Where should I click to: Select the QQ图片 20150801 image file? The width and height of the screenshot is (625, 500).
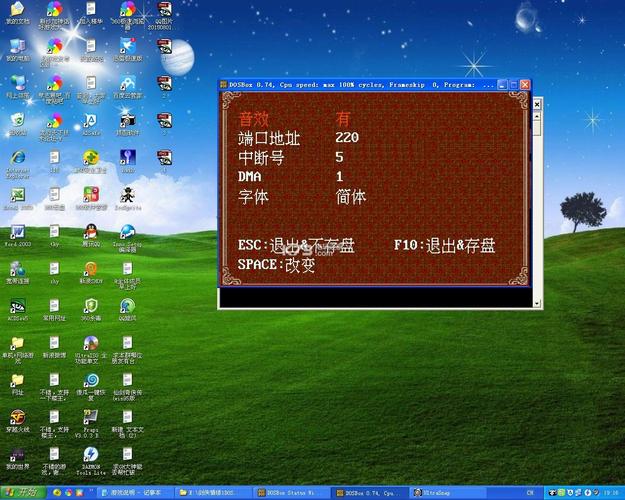tap(163, 16)
